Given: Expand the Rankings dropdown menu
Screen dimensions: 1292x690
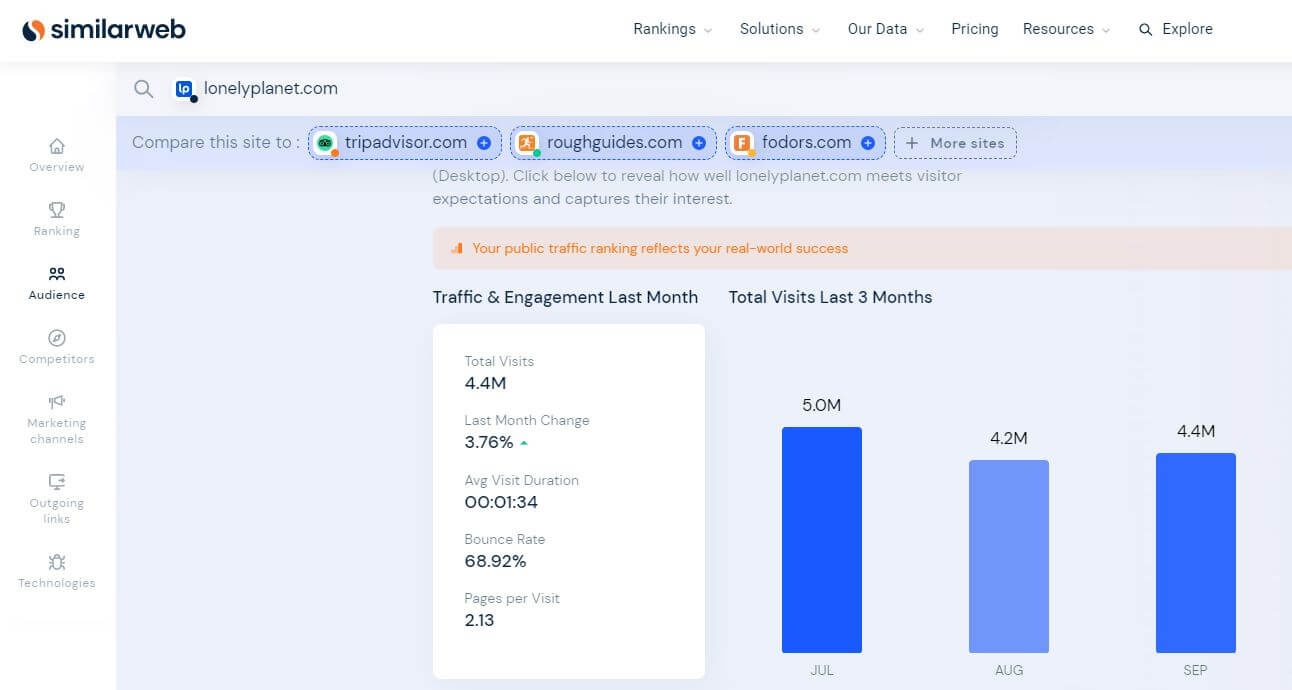Looking at the screenshot, I should (673, 29).
